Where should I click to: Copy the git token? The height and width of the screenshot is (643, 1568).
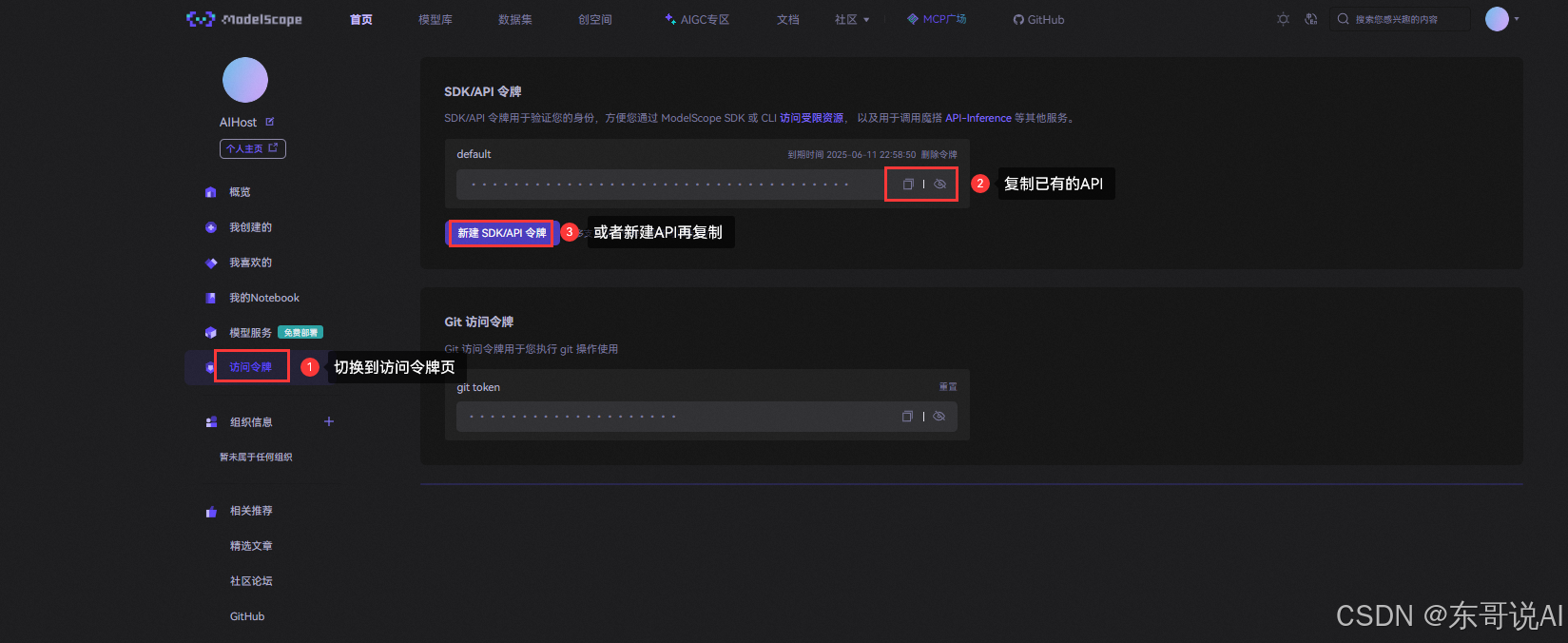(x=907, y=417)
